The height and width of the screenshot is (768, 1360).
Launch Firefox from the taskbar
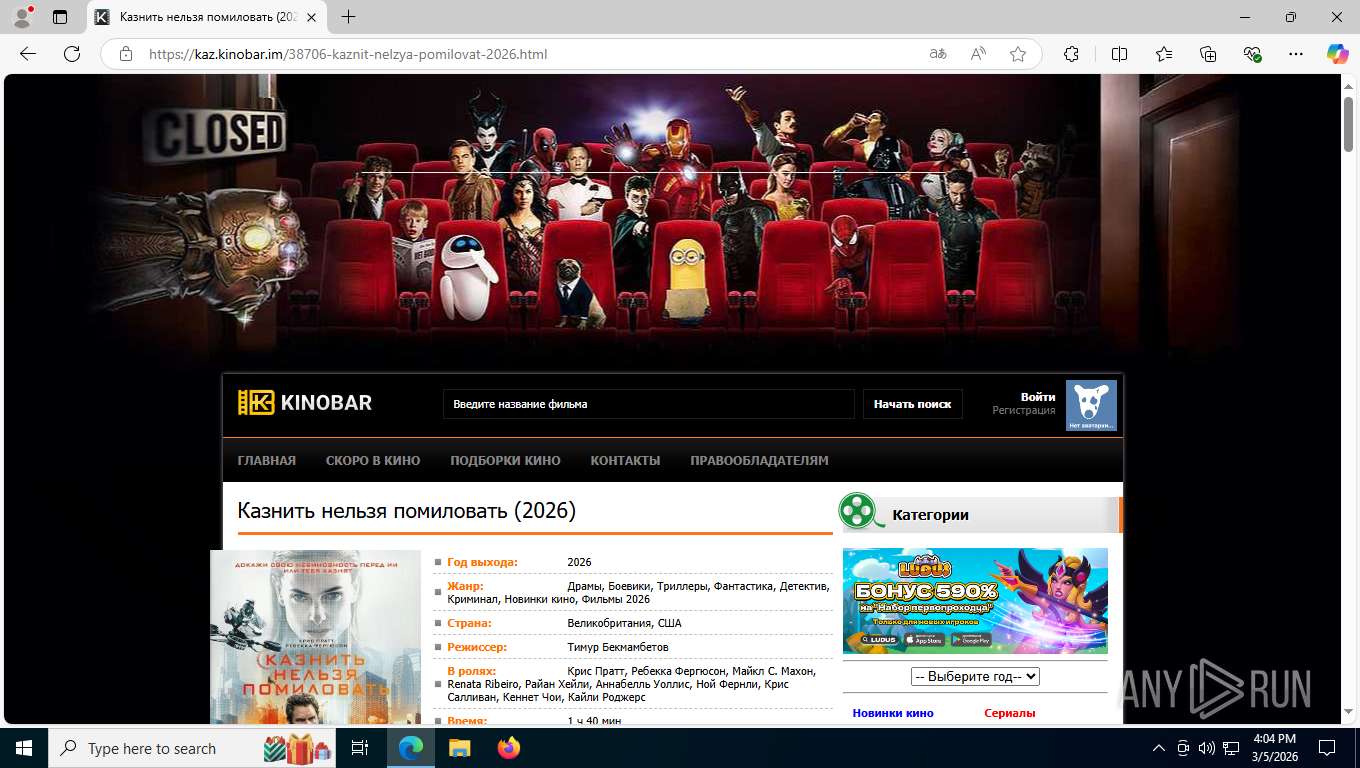[x=508, y=748]
